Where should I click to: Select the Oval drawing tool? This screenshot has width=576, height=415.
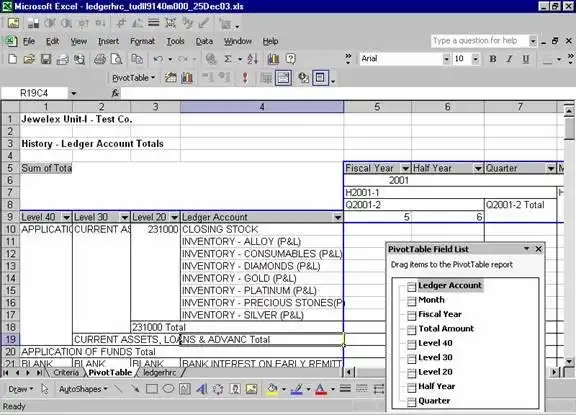(x=168, y=389)
